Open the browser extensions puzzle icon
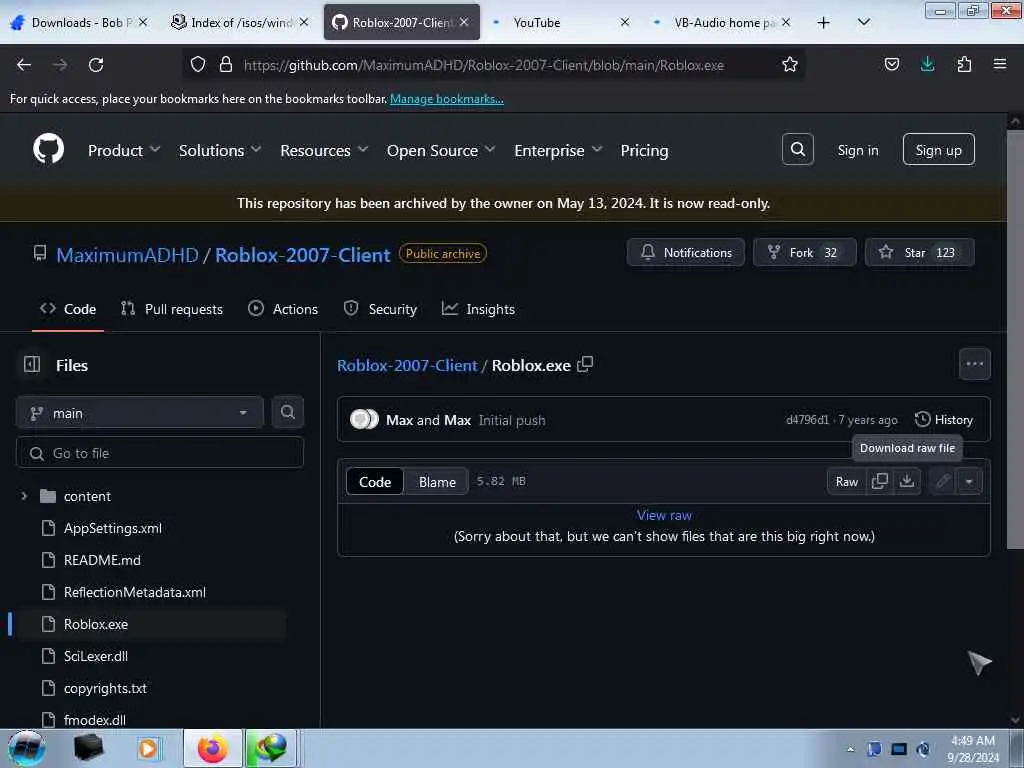 [964, 64]
